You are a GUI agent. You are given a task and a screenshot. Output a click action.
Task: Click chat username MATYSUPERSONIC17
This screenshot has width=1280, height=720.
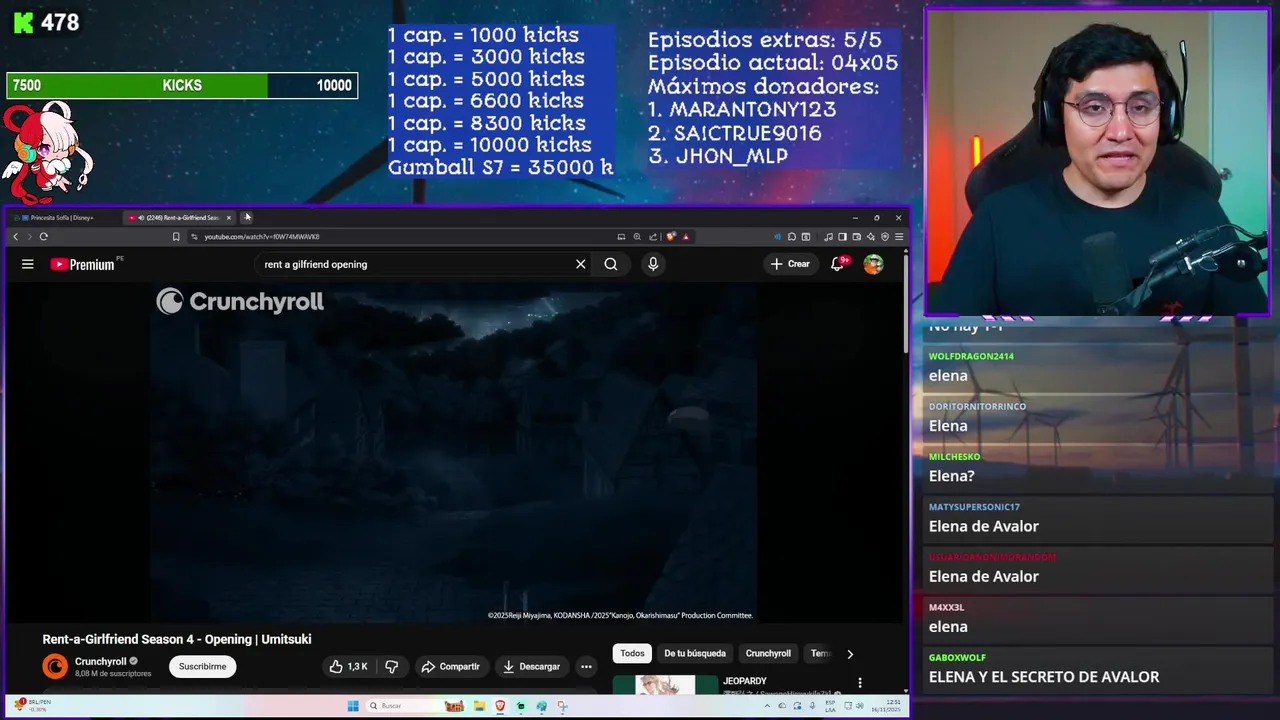(x=974, y=507)
